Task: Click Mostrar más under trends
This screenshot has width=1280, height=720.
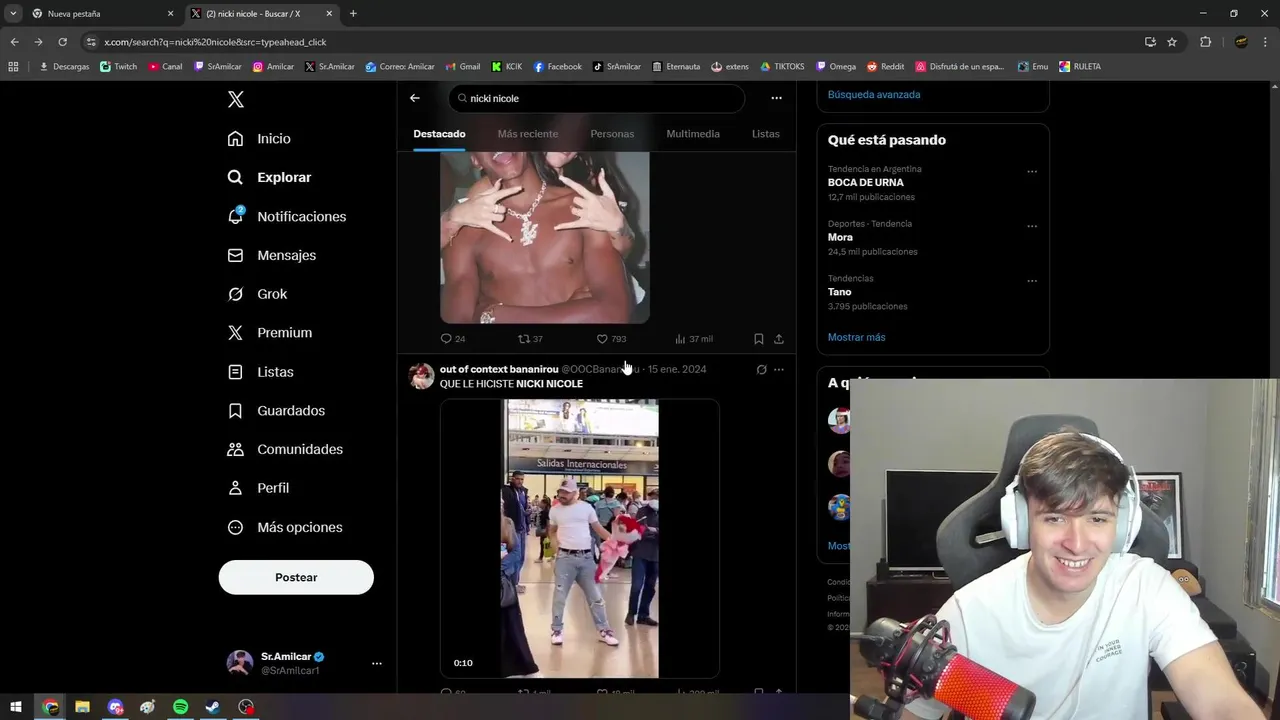Action: coord(857,337)
